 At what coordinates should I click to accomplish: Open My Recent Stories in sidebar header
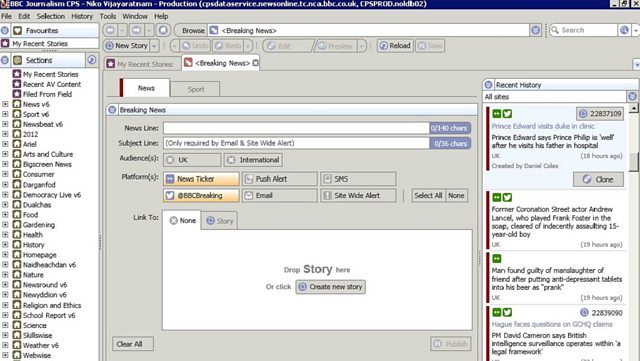tap(40, 43)
